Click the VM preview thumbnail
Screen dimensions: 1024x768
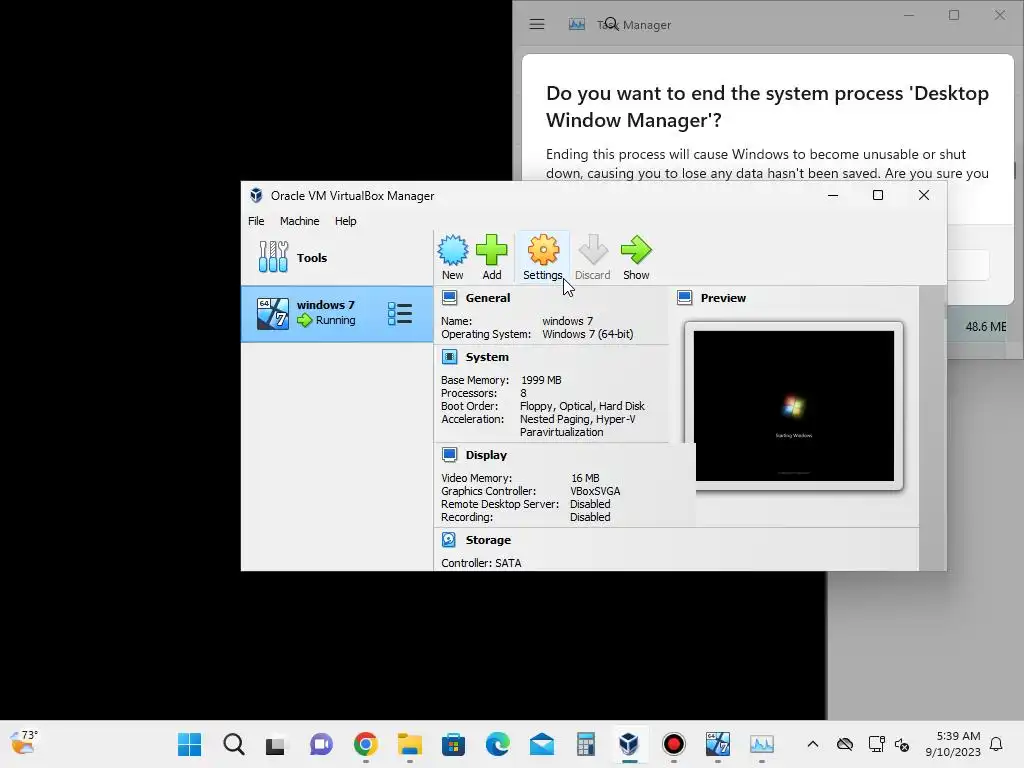point(793,406)
